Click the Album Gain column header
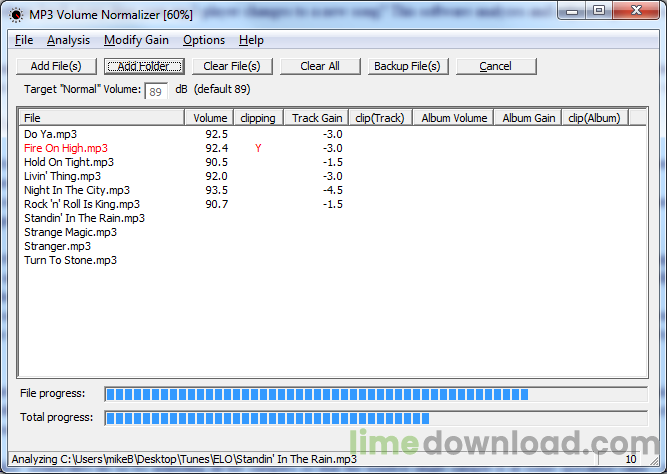This screenshot has height=474, width=667. click(x=528, y=118)
